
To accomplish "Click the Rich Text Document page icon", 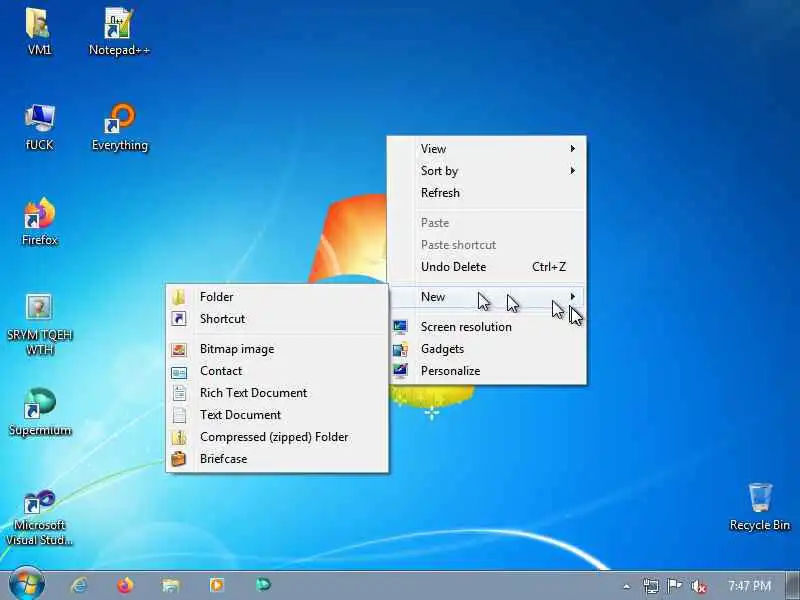I will click(179, 393).
